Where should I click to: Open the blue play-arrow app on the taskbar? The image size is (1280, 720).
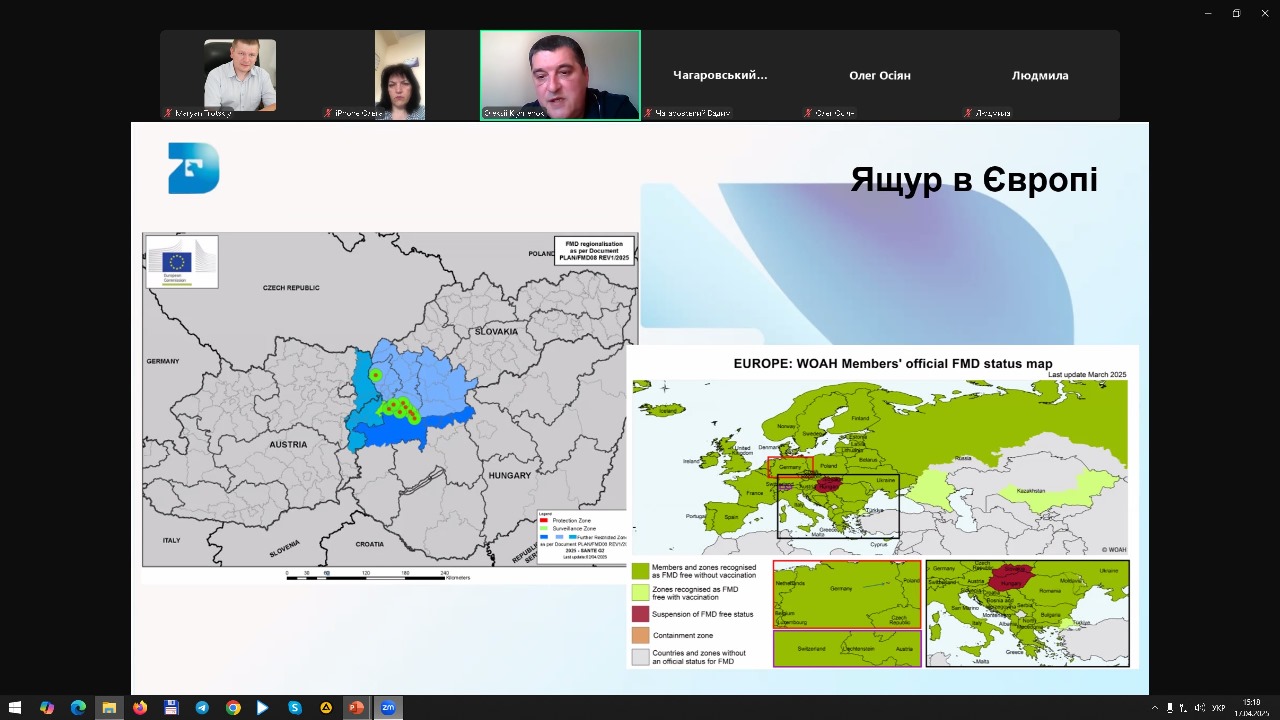pyautogui.click(x=263, y=707)
